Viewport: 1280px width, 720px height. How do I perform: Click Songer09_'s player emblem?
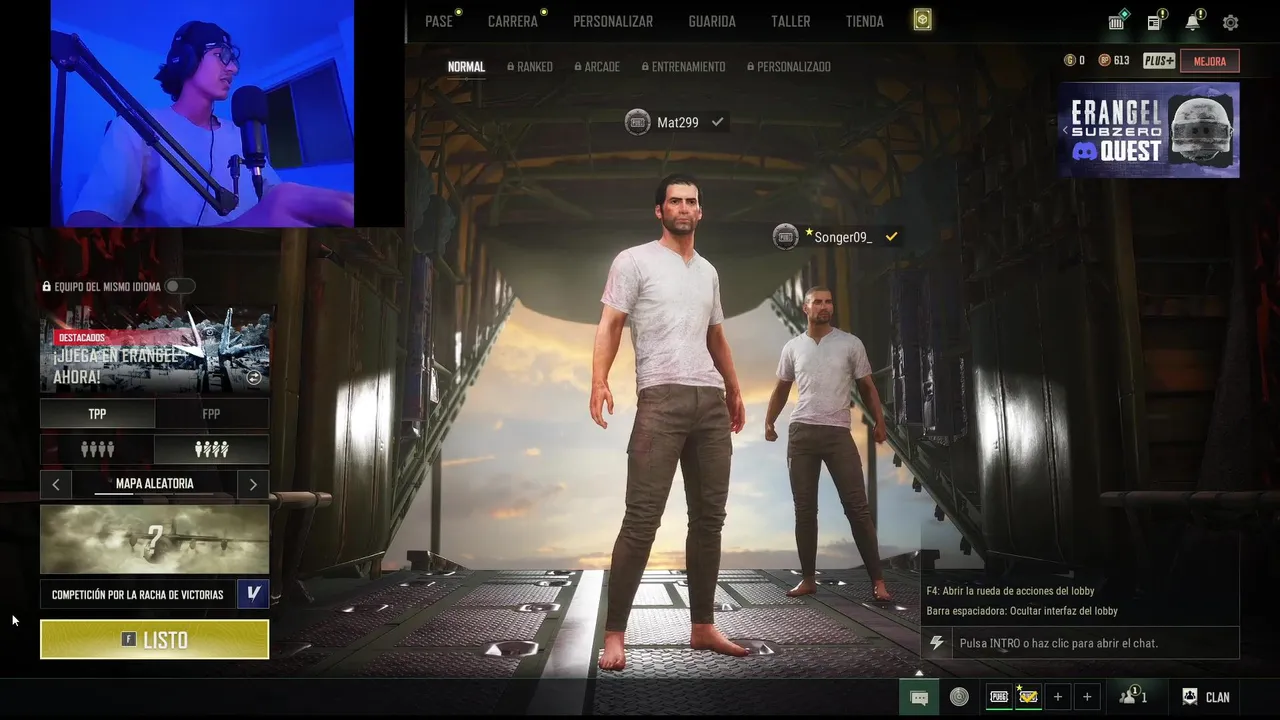[785, 237]
